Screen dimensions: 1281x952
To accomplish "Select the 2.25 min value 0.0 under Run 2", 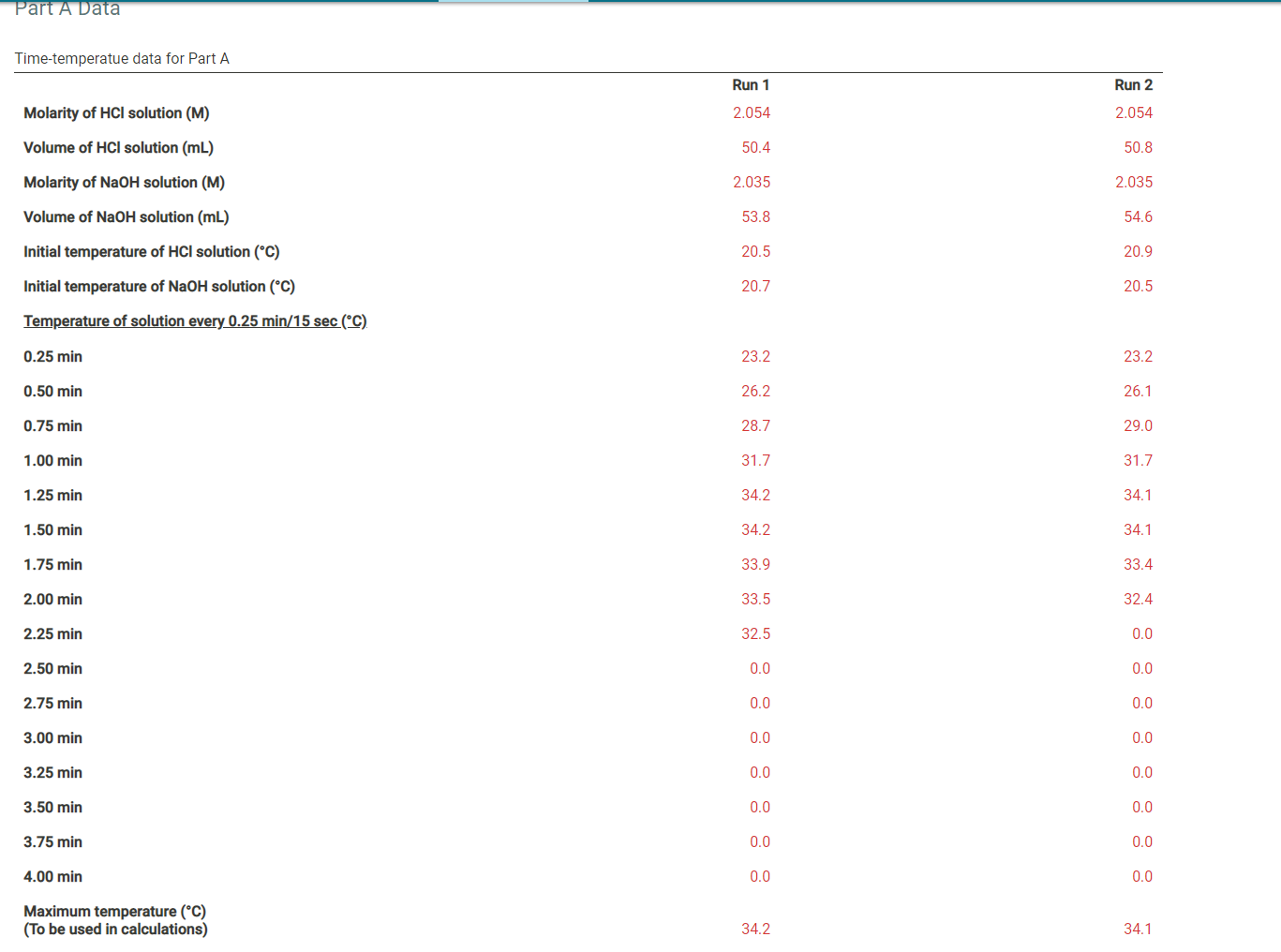I will [x=1142, y=633].
